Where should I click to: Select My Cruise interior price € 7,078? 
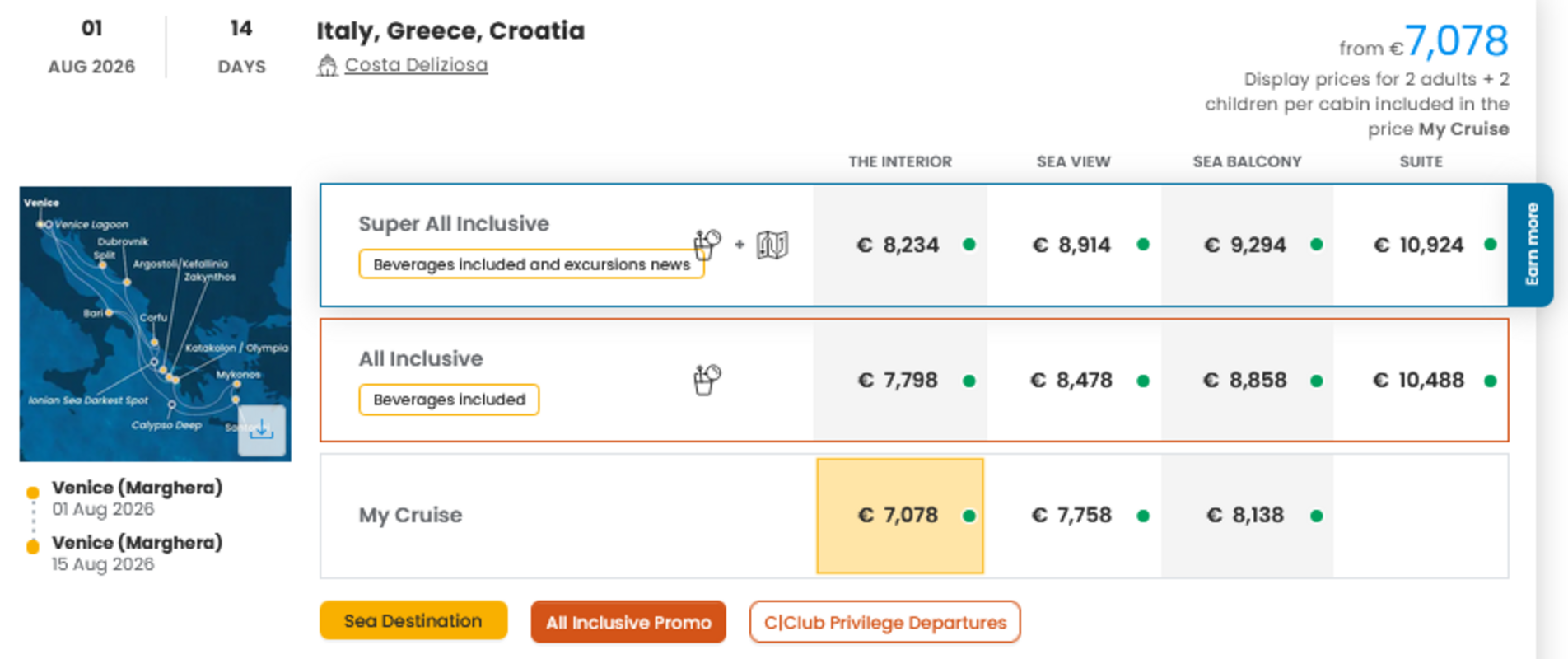[898, 516]
